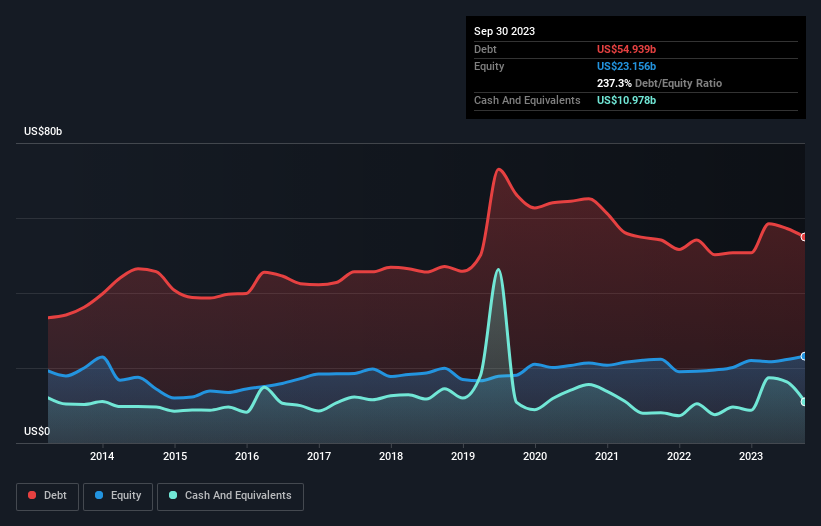
Task: Click the Debt row label in tooltip
Action: 485,49
